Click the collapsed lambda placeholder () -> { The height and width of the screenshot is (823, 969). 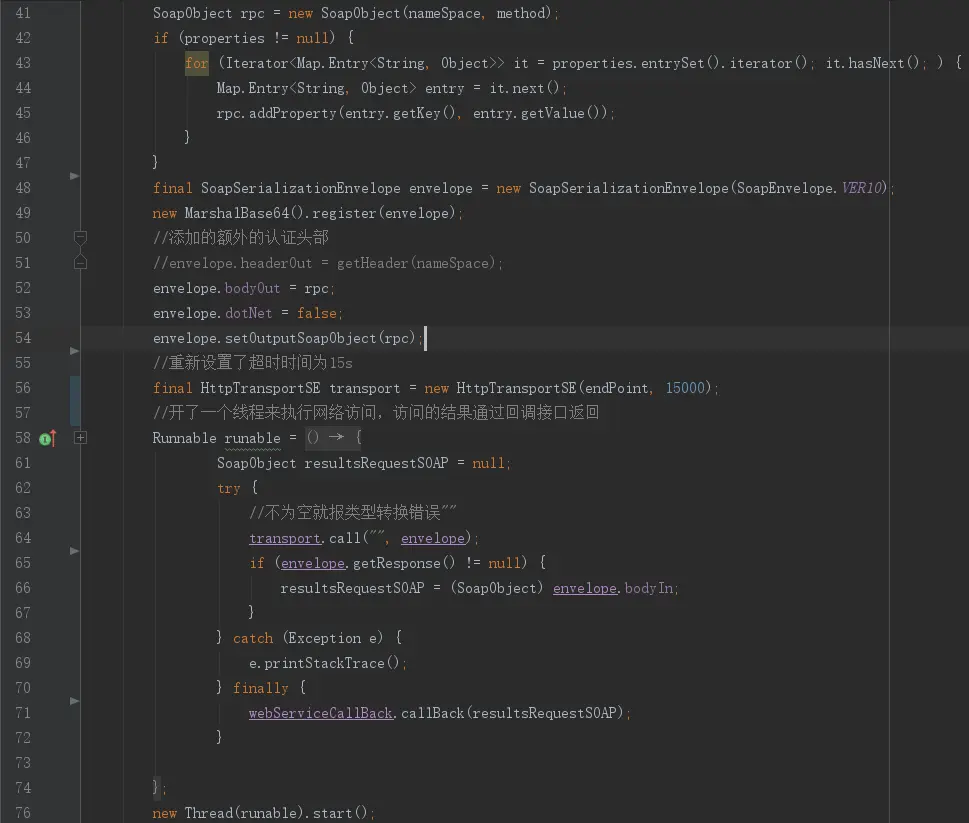334,437
